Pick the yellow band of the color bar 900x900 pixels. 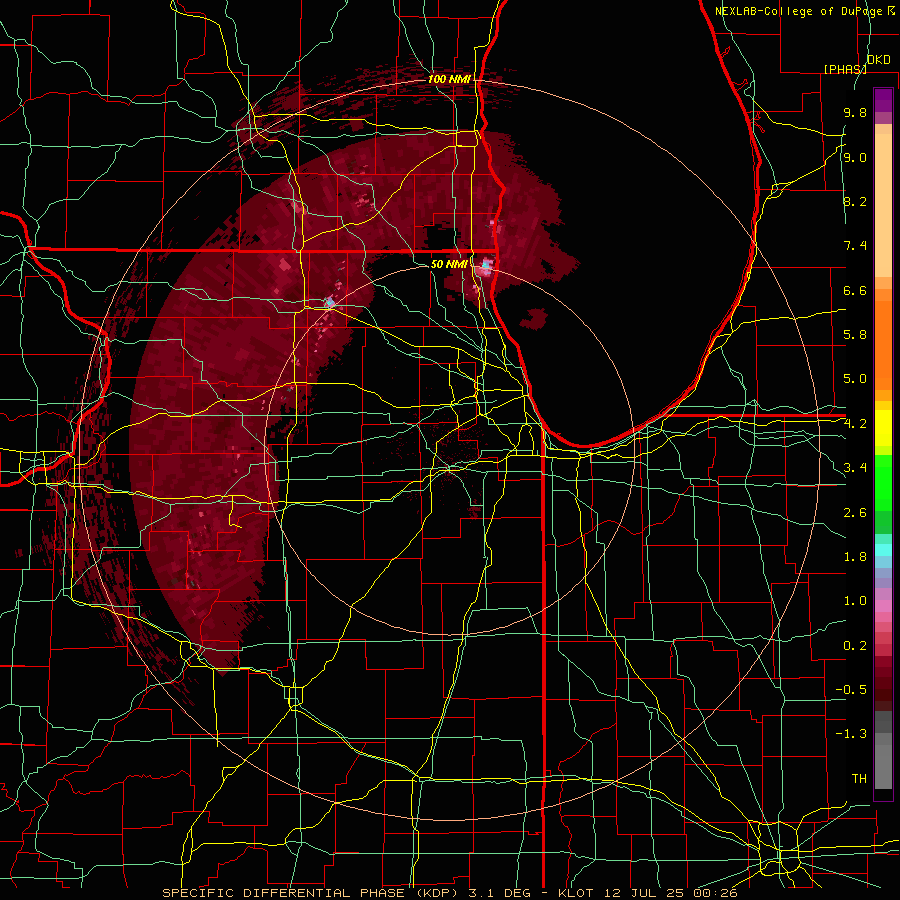[883, 428]
